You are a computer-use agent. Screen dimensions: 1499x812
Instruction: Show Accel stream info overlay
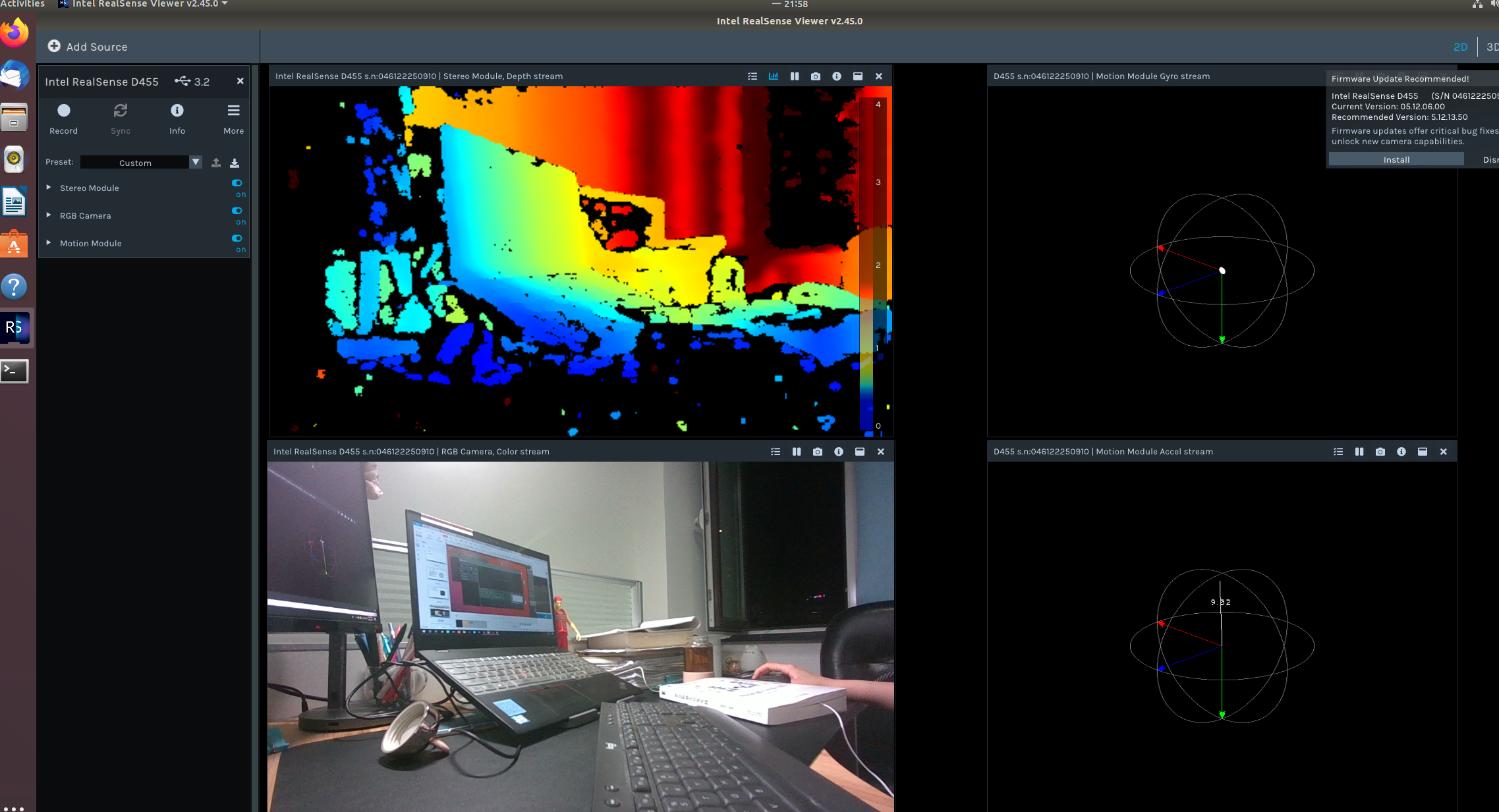1401,452
